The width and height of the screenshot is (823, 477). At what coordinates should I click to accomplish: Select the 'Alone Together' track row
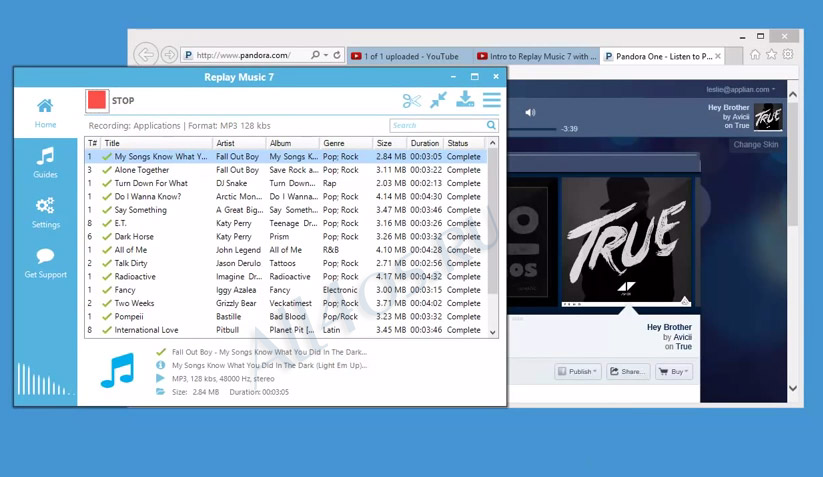286,170
